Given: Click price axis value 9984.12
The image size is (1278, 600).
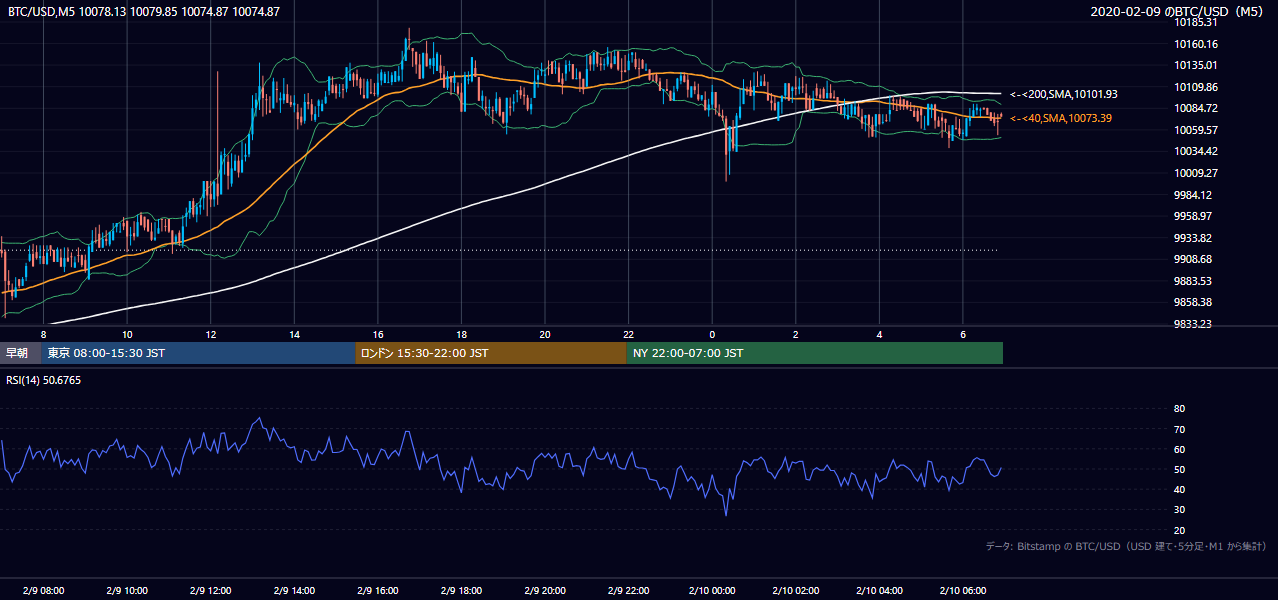Looking at the screenshot, I should [1194, 195].
